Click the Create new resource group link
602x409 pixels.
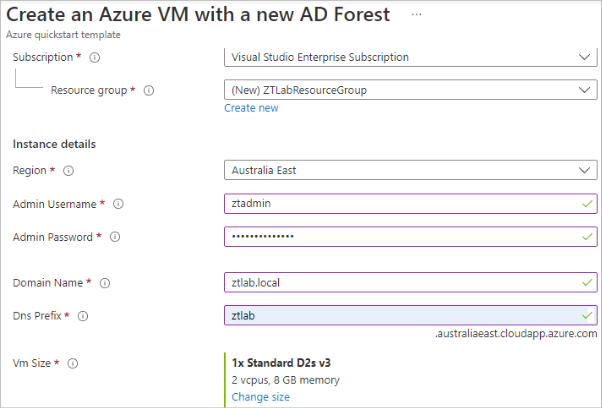[251, 108]
